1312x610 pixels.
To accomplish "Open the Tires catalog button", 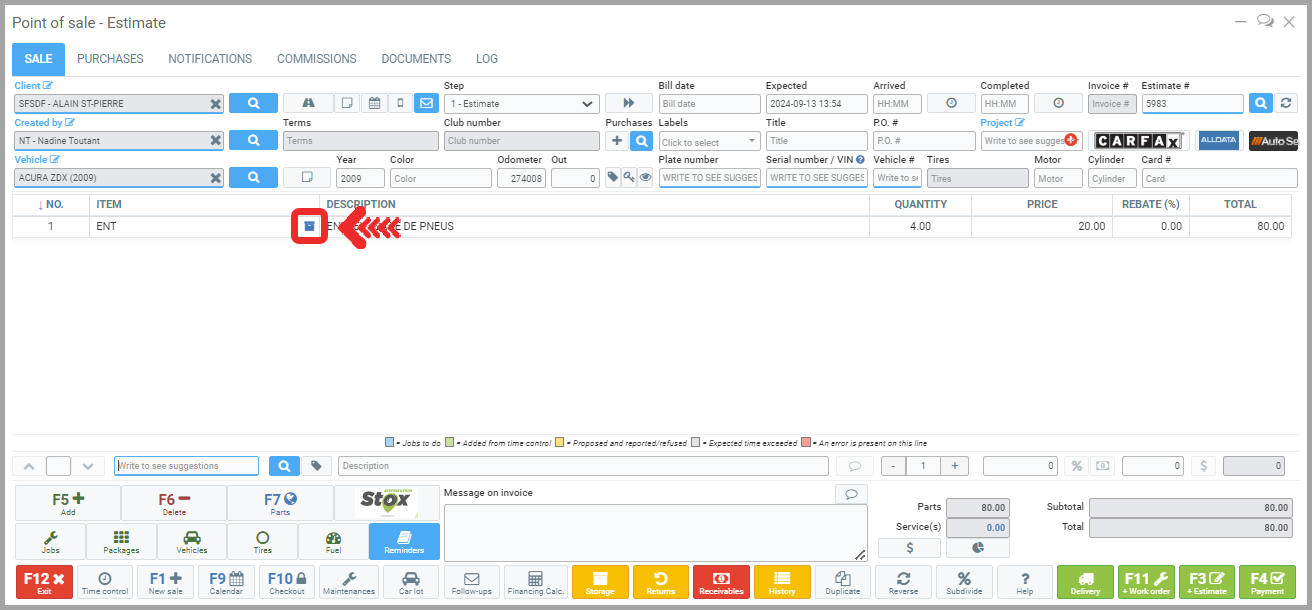I will (x=262, y=541).
